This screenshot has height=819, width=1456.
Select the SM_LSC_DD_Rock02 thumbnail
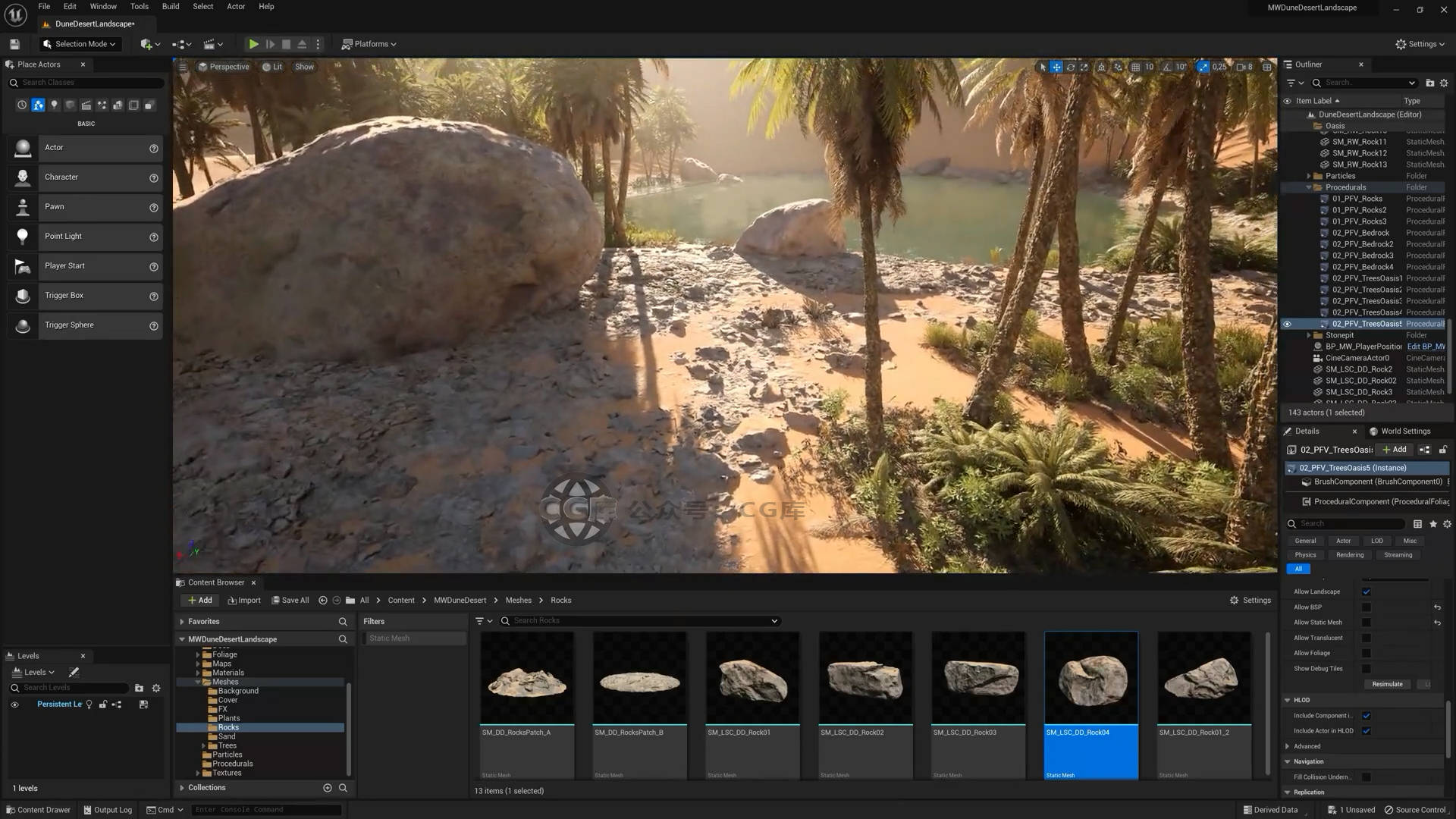tap(865, 677)
